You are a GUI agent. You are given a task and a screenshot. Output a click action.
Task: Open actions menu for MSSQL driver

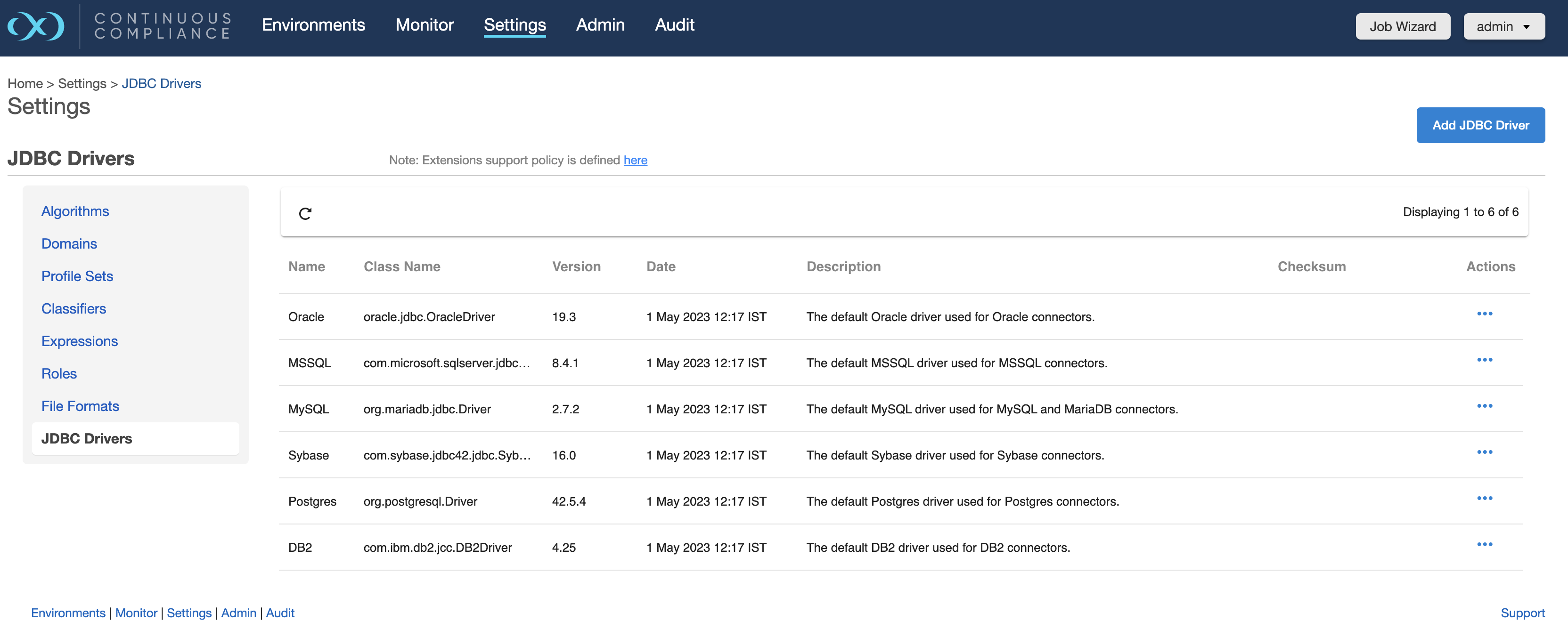point(1484,360)
